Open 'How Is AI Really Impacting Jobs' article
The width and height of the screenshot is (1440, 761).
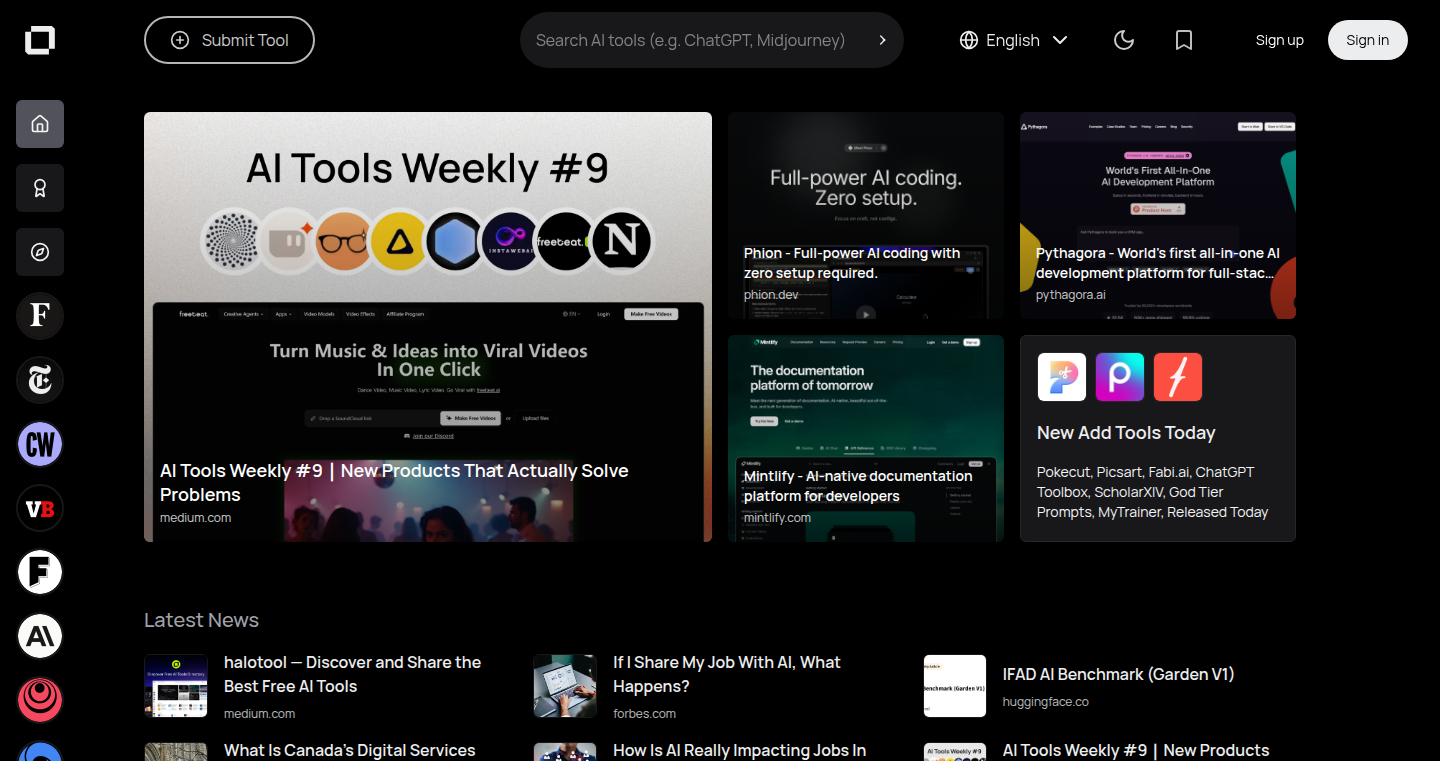coord(740,750)
